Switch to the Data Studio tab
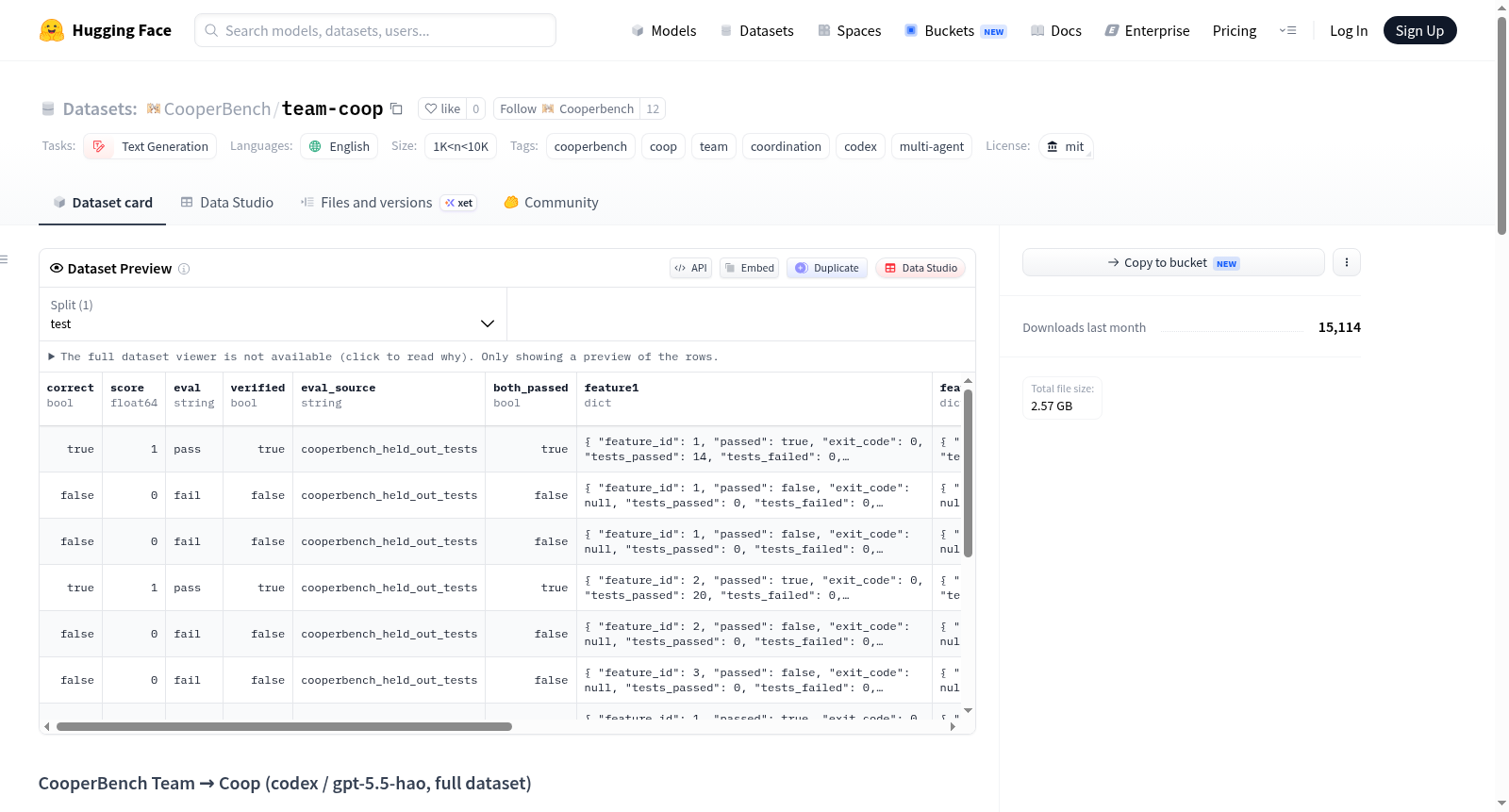This screenshot has width=1509, height=812. click(x=227, y=202)
